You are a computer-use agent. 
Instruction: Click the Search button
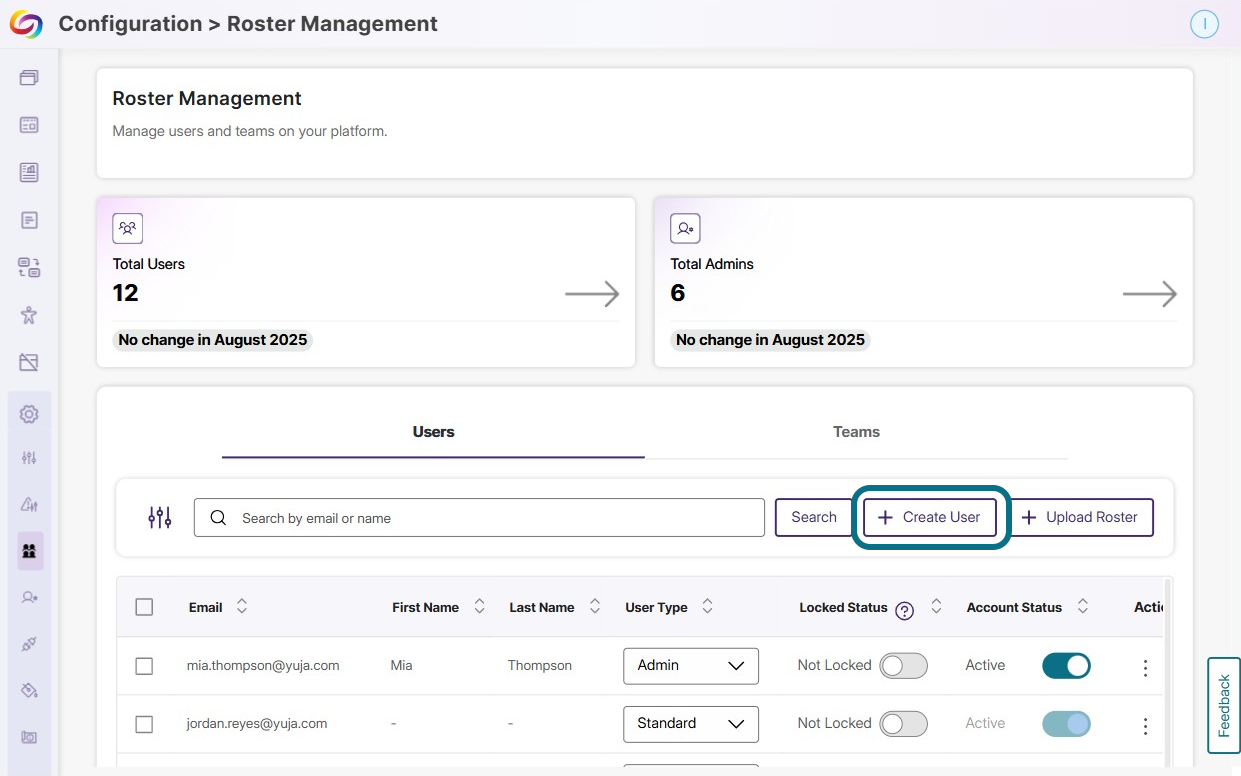tap(813, 517)
